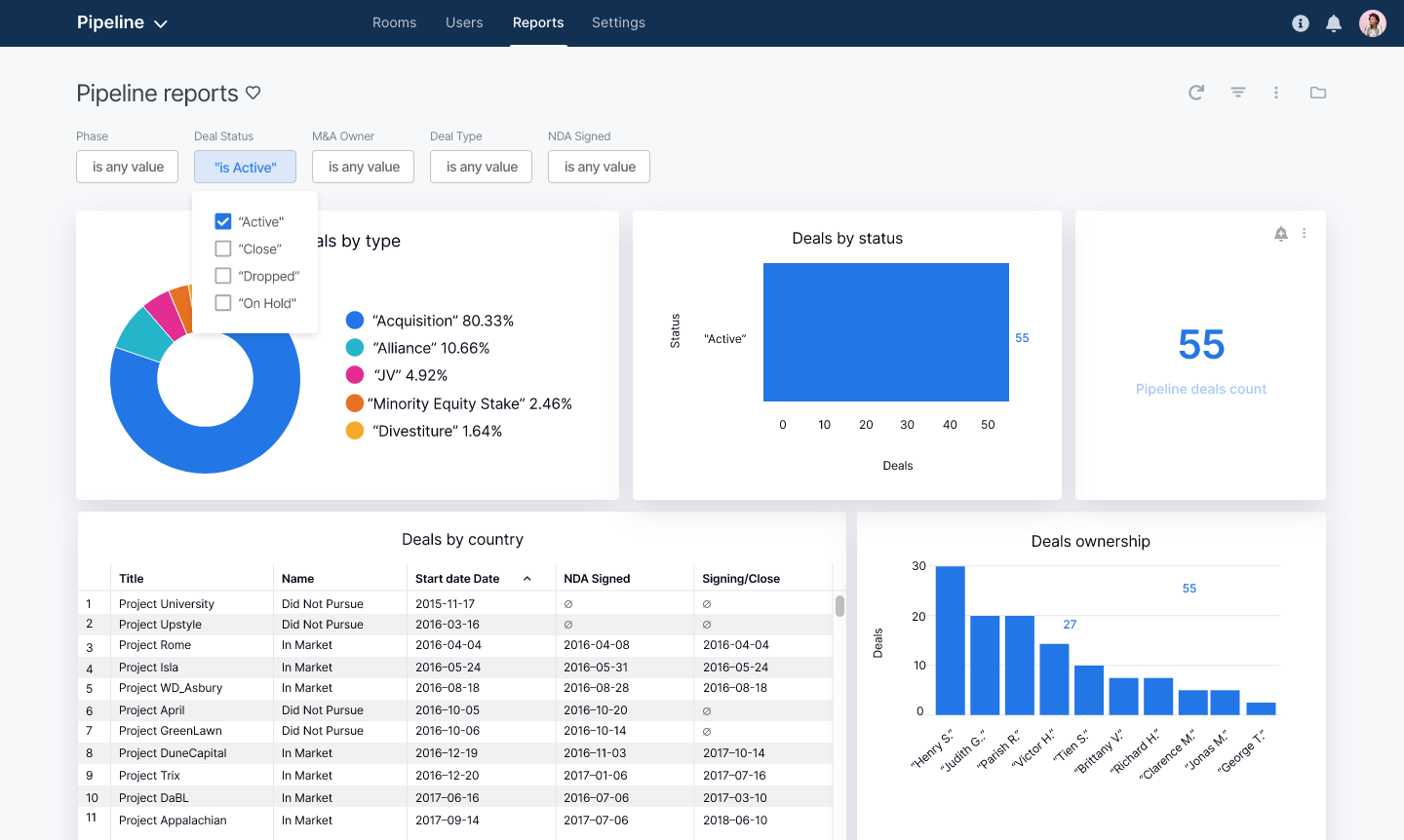Favorite the report using the heart icon

[x=253, y=92]
